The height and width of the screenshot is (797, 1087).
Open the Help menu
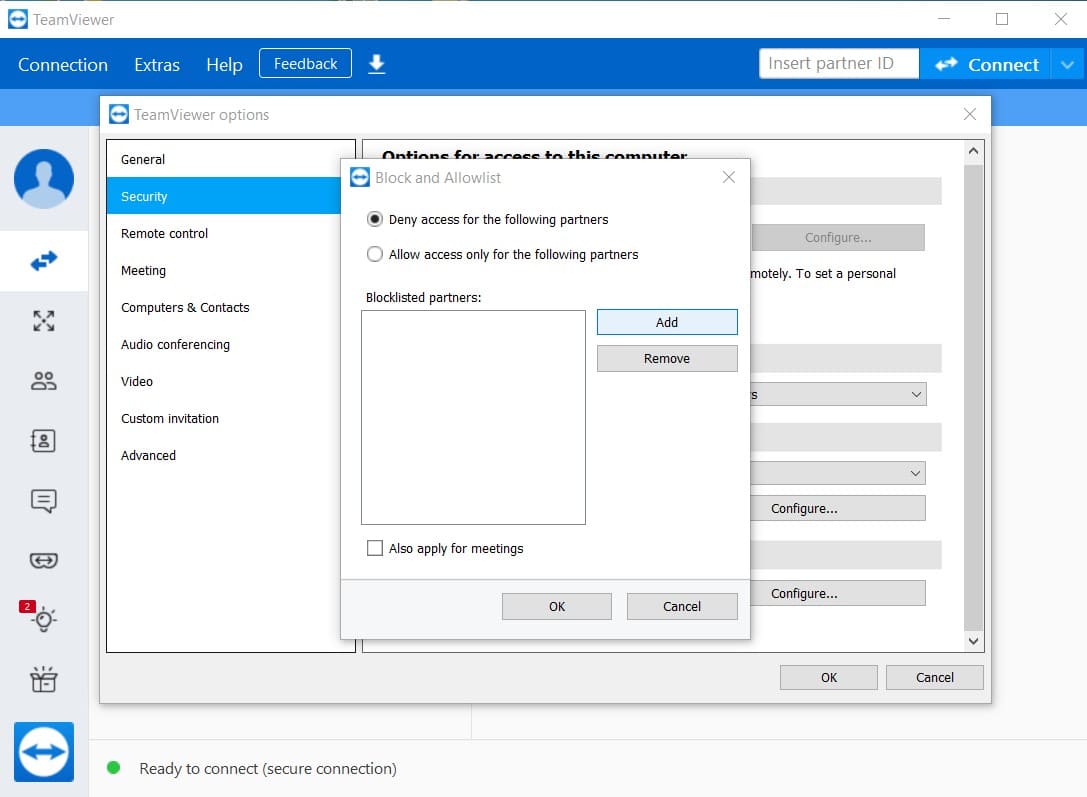click(x=225, y=64)
